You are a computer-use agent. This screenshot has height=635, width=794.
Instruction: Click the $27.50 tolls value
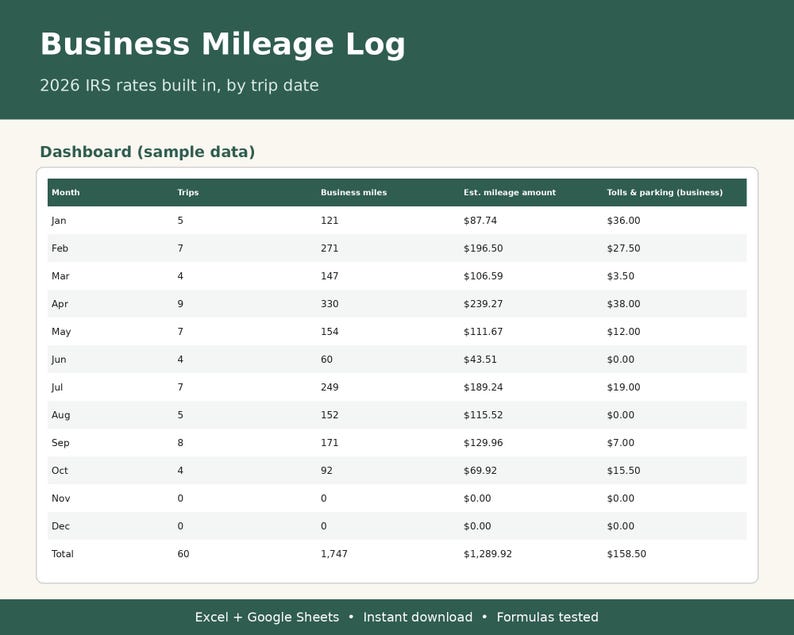click(623, 248)
